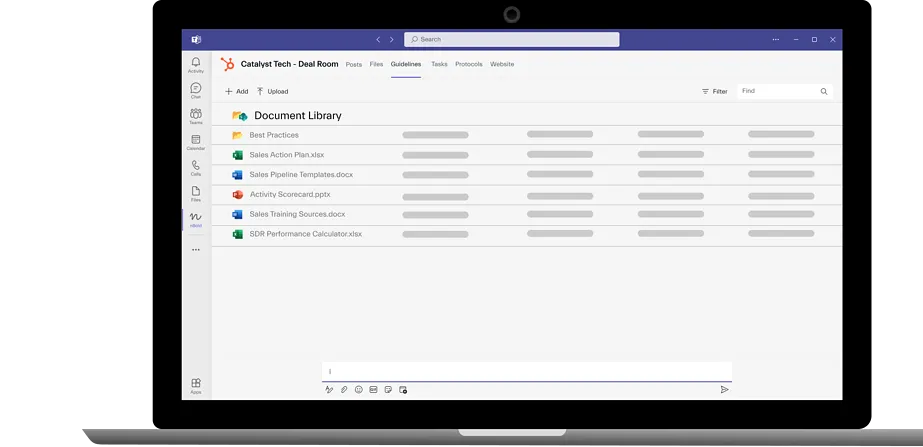The image size is (923, 447).
Task: Open the Calendar sidebar icon
Action: click(x=196, y=142)
